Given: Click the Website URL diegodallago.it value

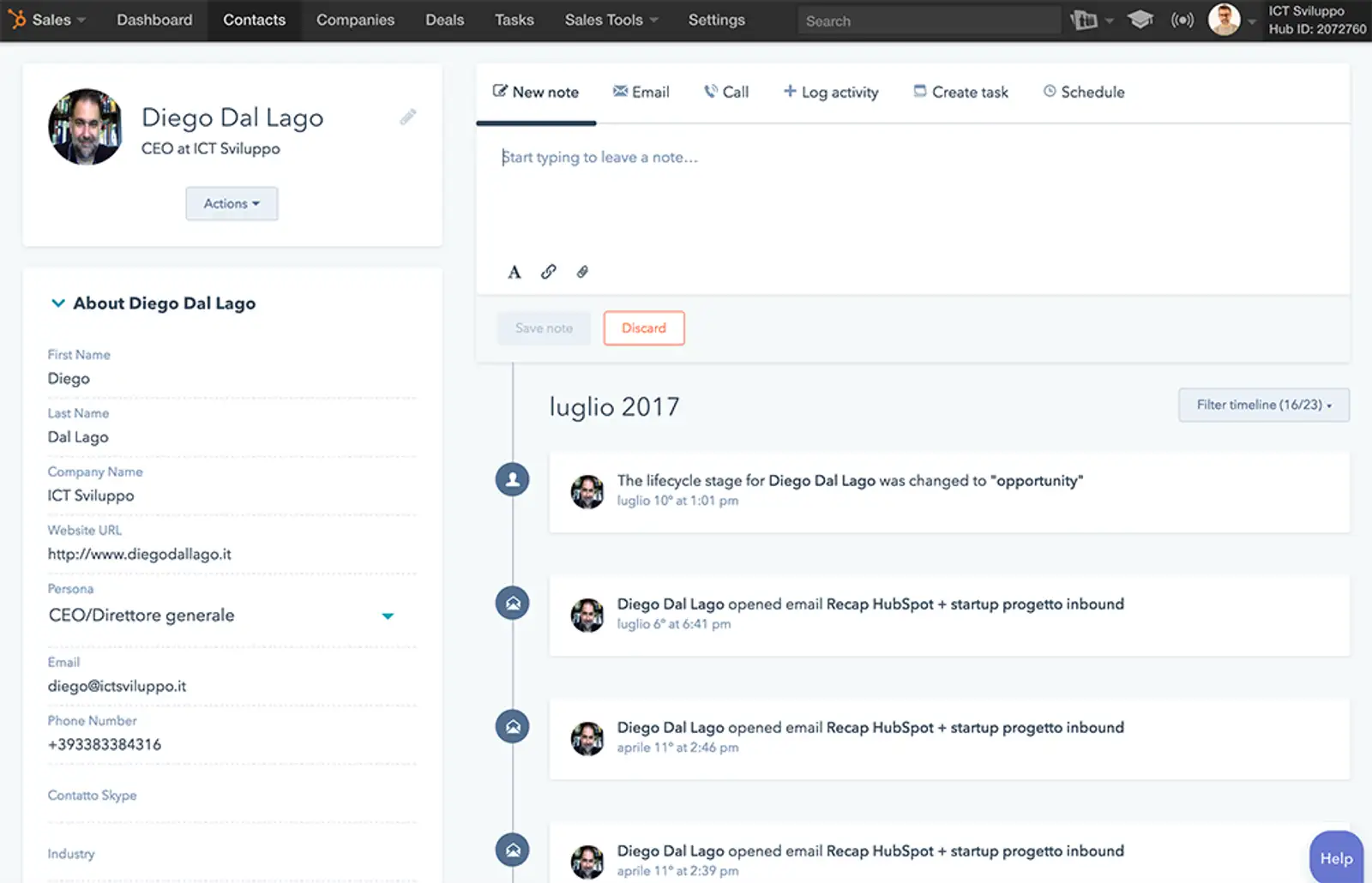Looking at the screenshot, I should (140, 554).
